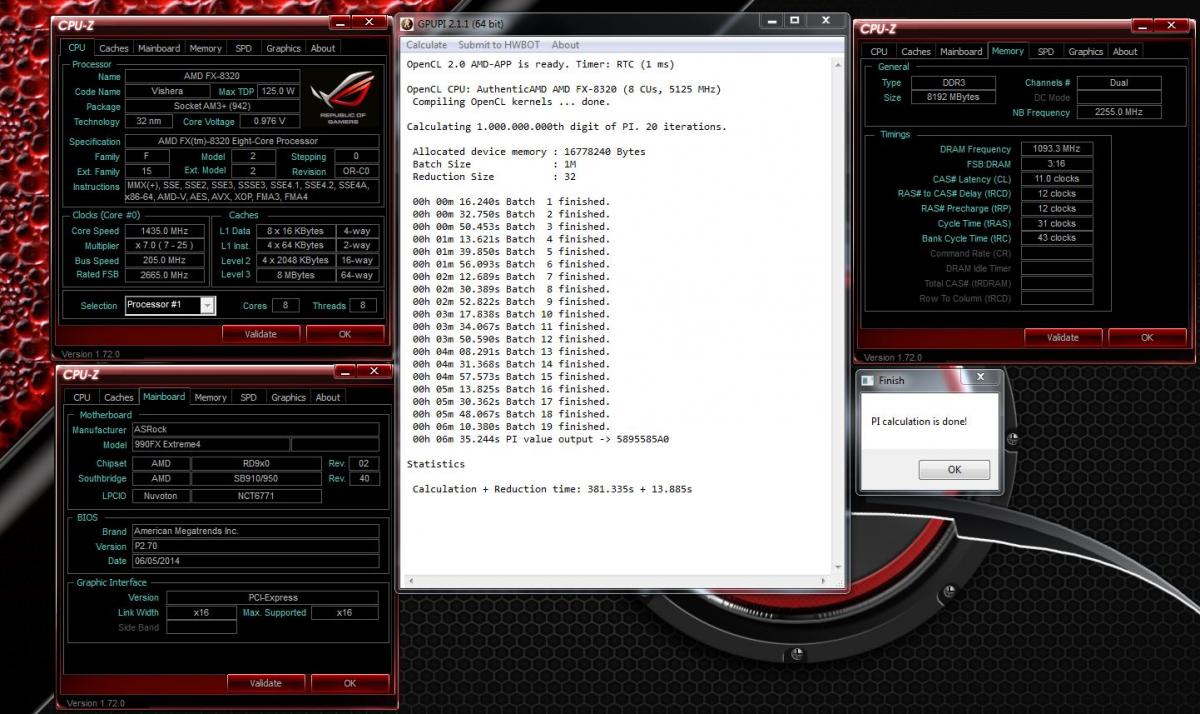Click the Channels # value Dual
The width and height of the screenshot is (1200, 714).
1118,83
